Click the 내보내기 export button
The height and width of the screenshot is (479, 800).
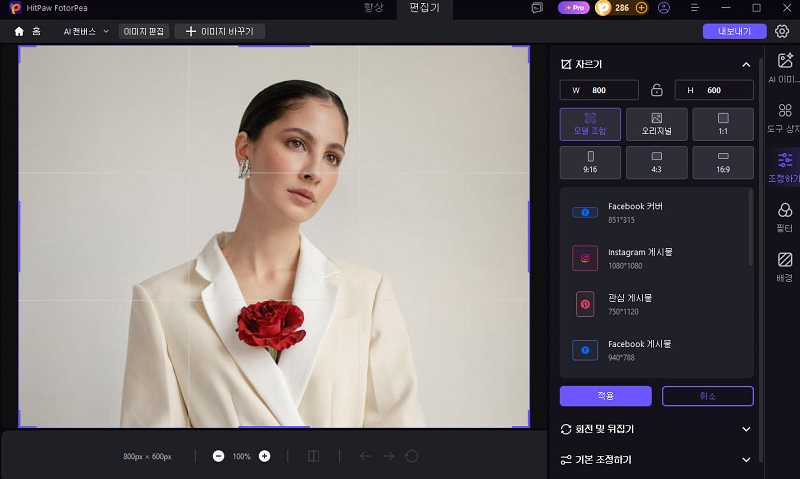(735, 31)
